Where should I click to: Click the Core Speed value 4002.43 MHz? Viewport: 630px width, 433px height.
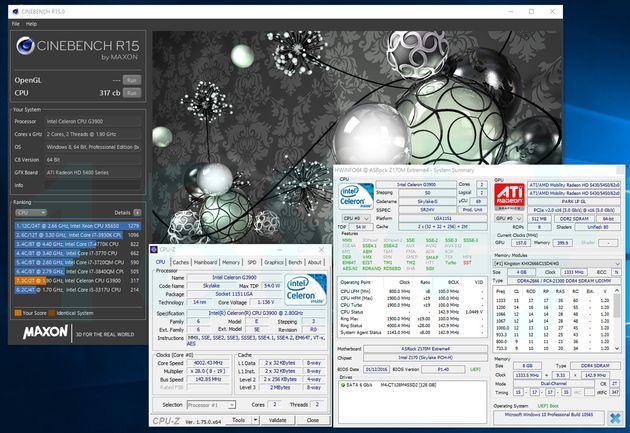[208, 363]
